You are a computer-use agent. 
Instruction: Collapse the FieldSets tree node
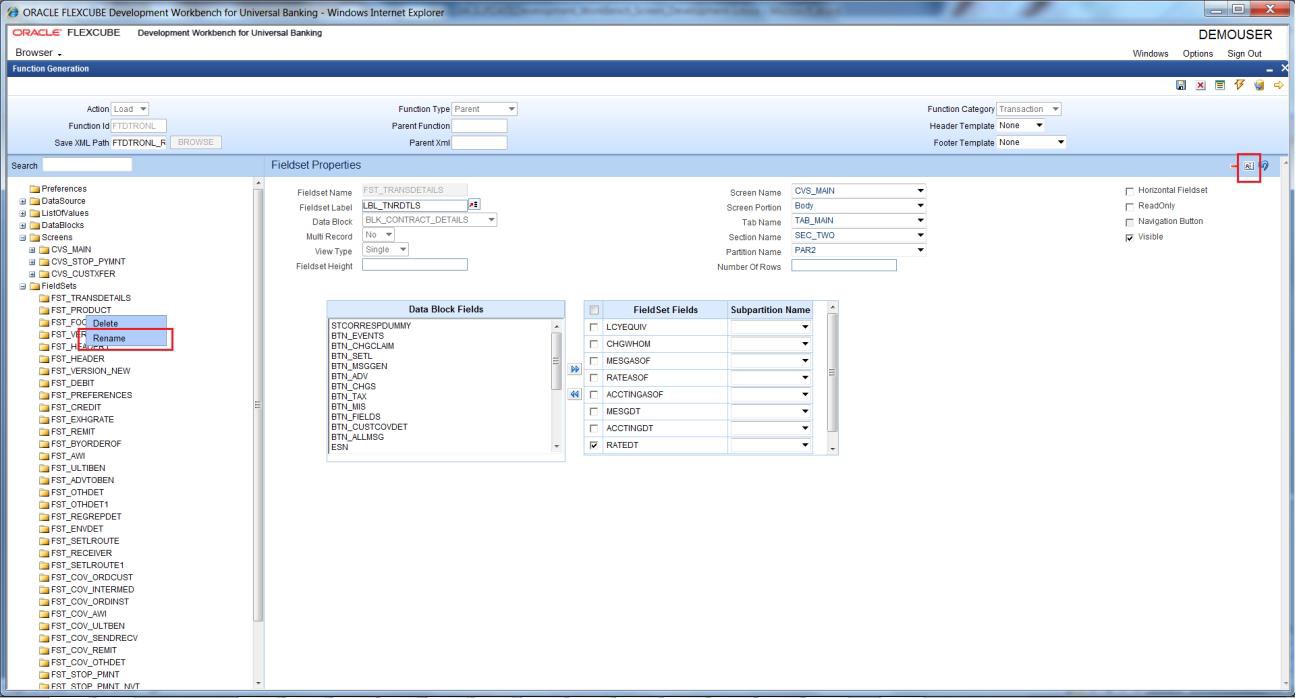22,285
